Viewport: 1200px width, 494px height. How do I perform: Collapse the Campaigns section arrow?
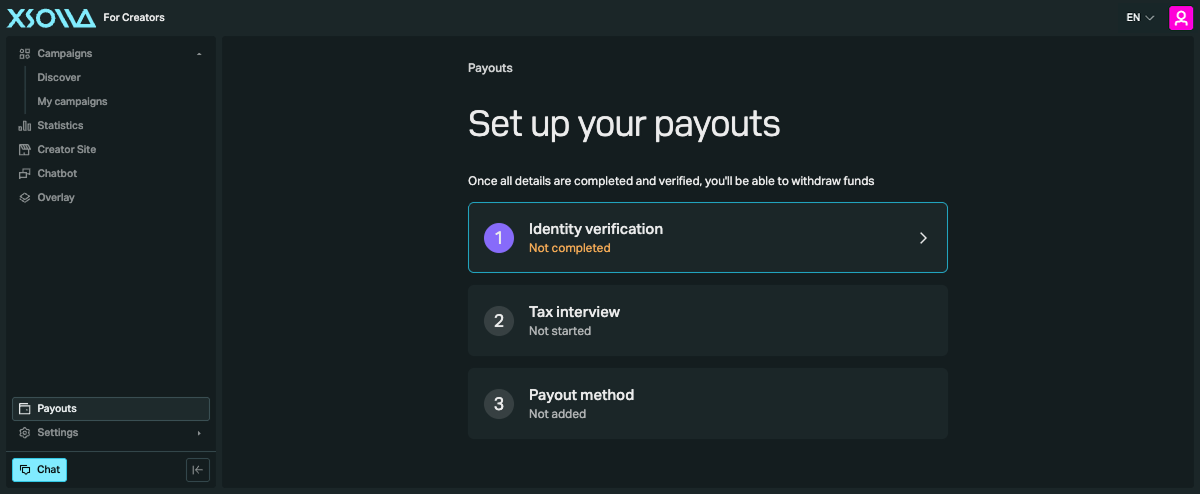[x=199, y=53]
